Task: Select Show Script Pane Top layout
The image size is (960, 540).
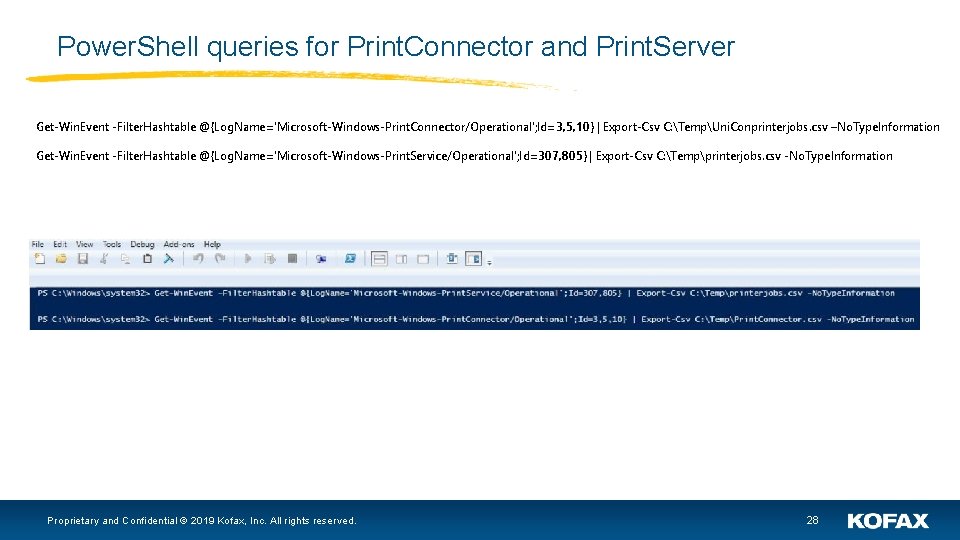Action: tap(379, 258)
